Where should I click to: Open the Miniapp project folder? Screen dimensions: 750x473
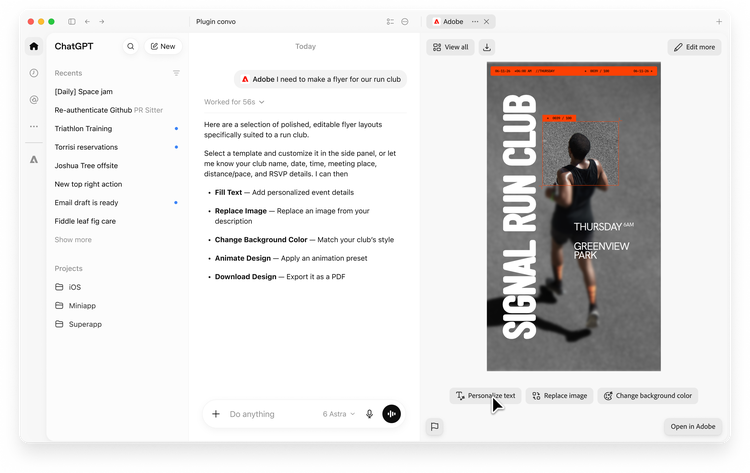75,306
